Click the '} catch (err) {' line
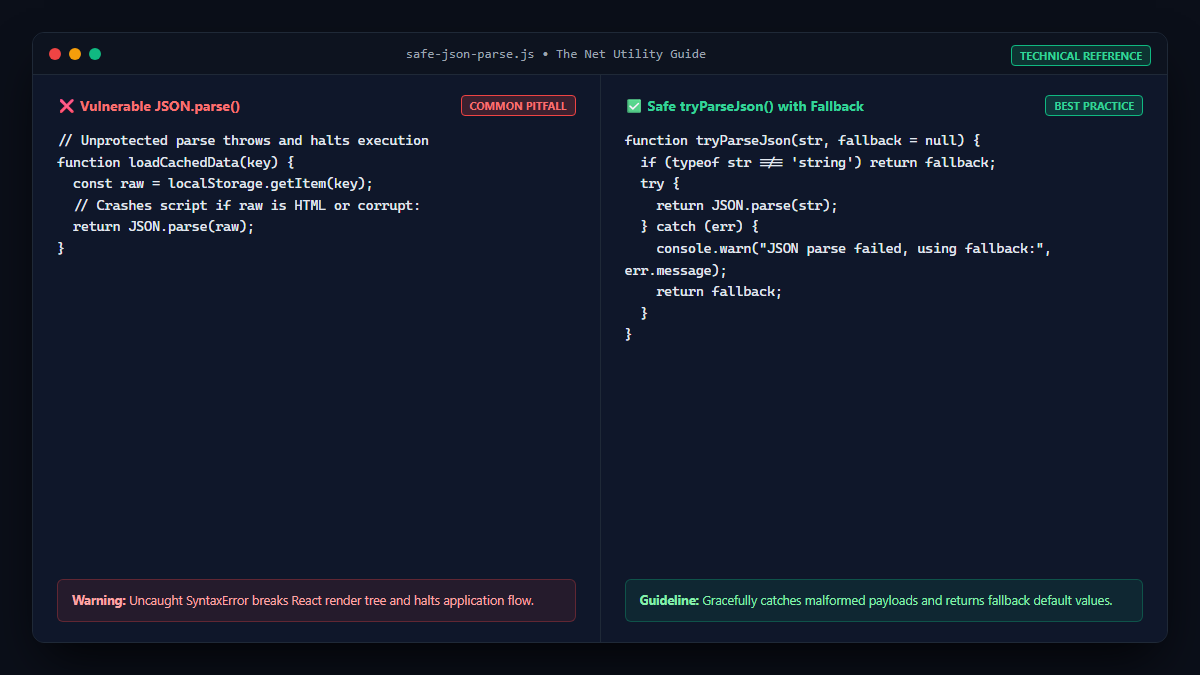 [700, 226]
